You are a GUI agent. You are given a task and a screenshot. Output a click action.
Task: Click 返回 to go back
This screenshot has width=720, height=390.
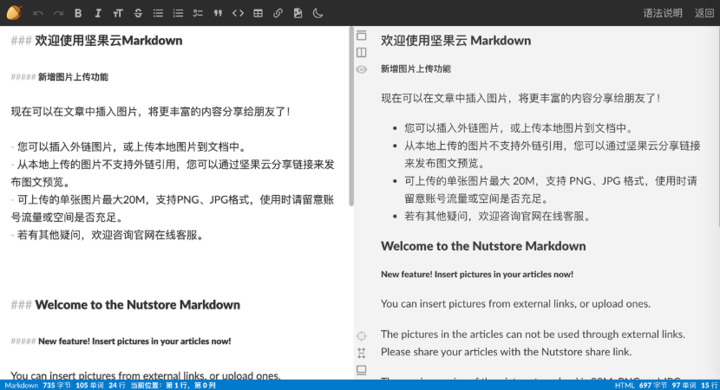[704, 13]
